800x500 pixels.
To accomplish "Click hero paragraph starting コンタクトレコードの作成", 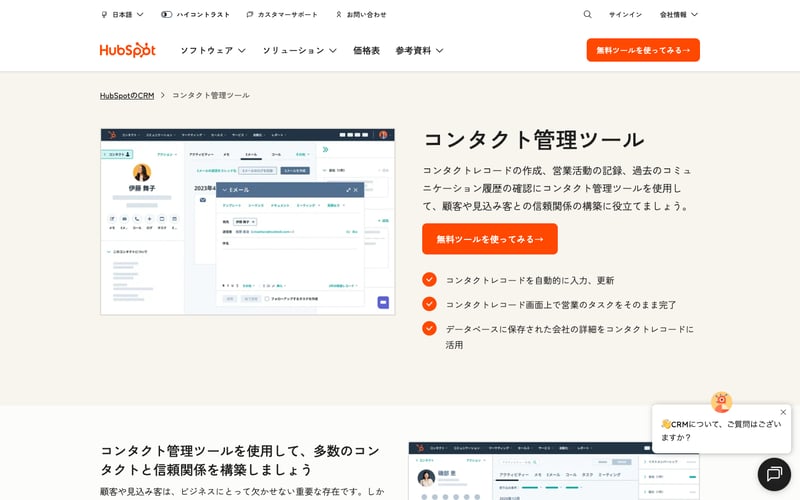I will (557, 188).
